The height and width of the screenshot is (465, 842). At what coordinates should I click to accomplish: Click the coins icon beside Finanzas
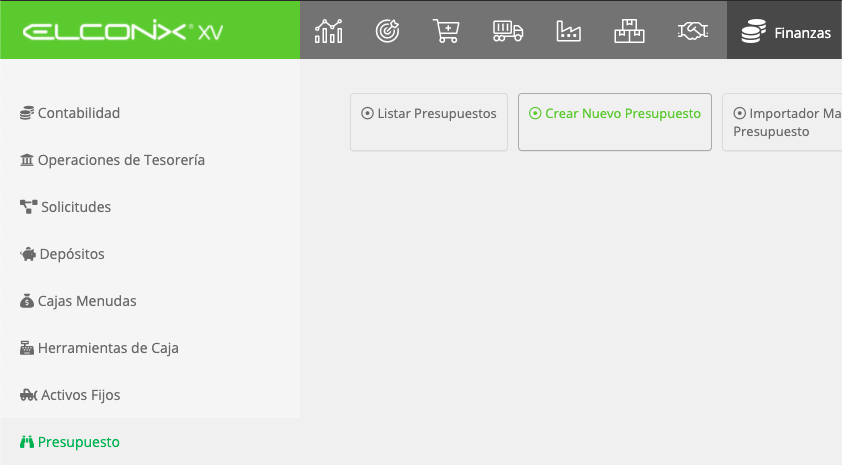[x=753, y=31]
